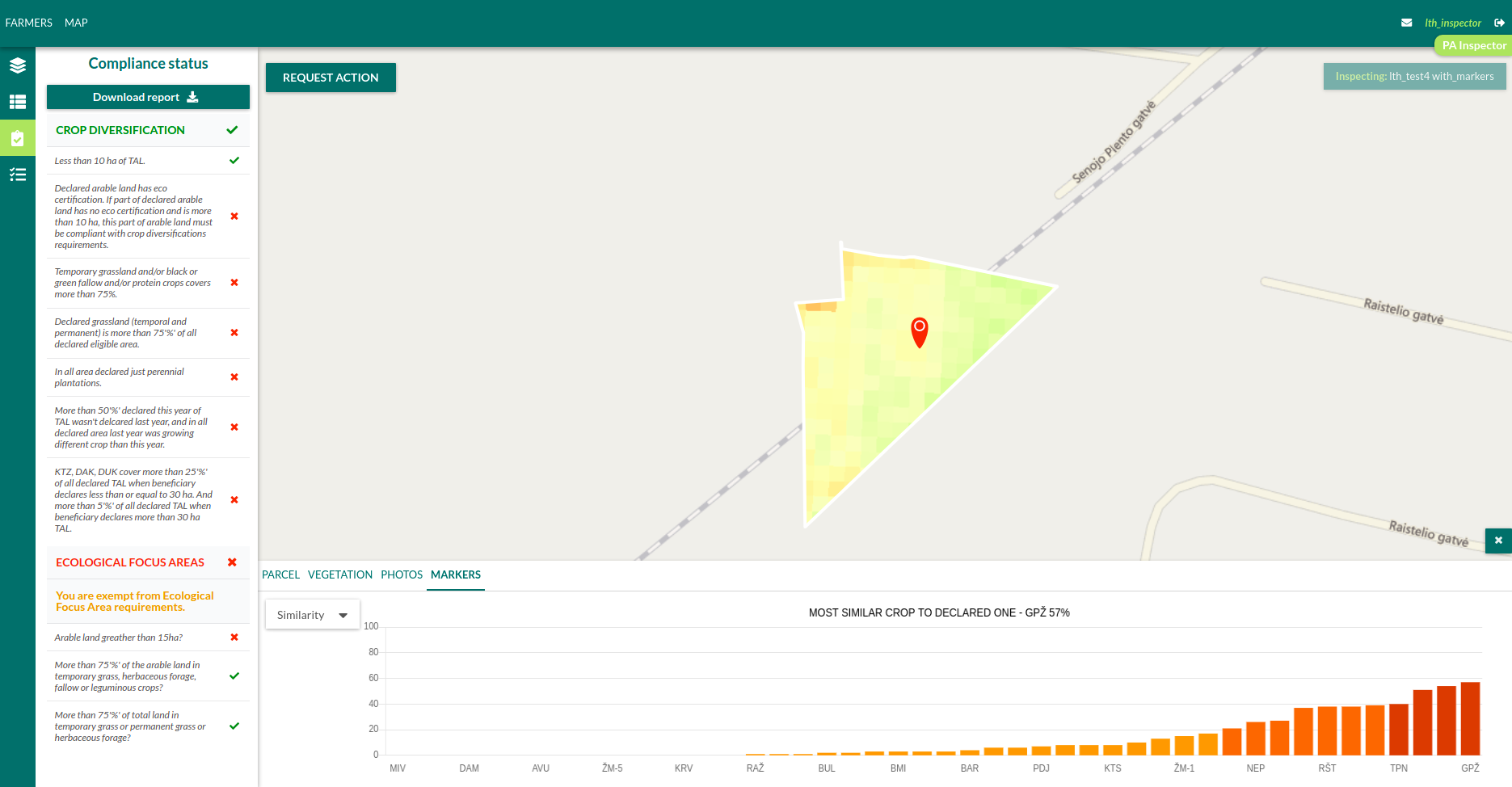Viewport: 1512px width, 787px height.
Task: Open the FARMERS menu
Action: tap(29, 23)
